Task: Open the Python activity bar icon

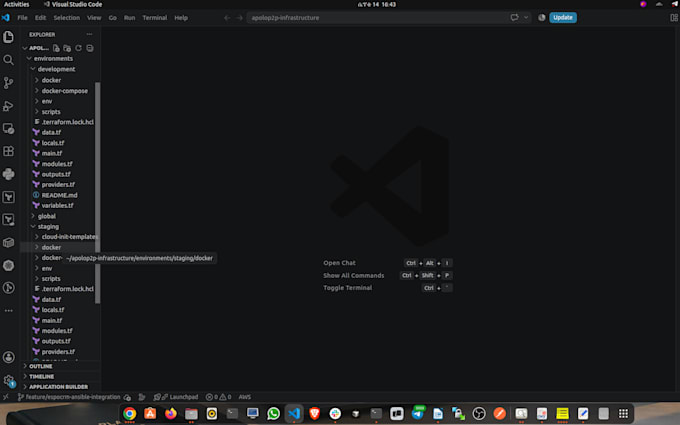Action: point(8,174)
